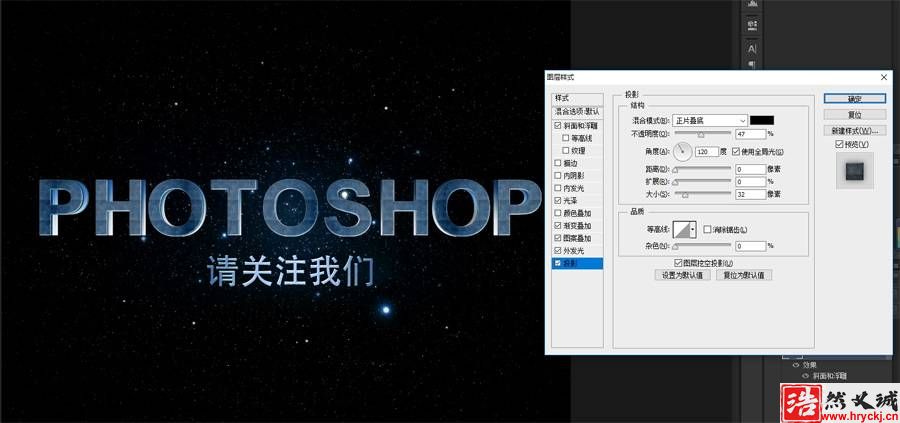Open the black shadow color swatch

[x=762, y=121]
